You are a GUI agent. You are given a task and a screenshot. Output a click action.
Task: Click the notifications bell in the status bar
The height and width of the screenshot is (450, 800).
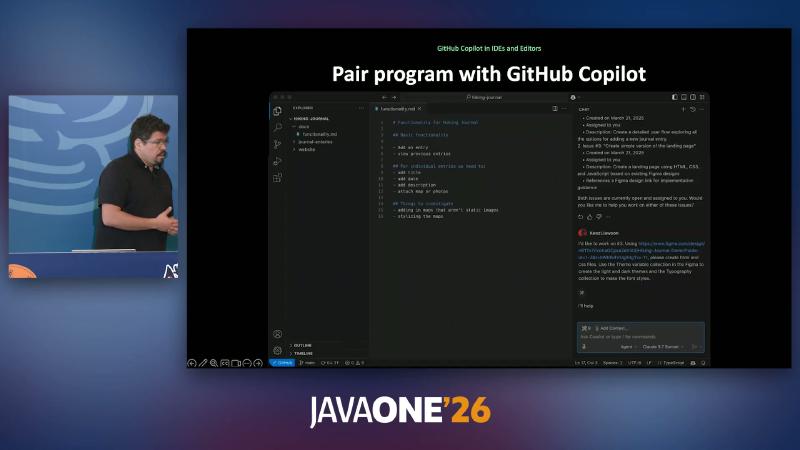(x=703, y=363)
